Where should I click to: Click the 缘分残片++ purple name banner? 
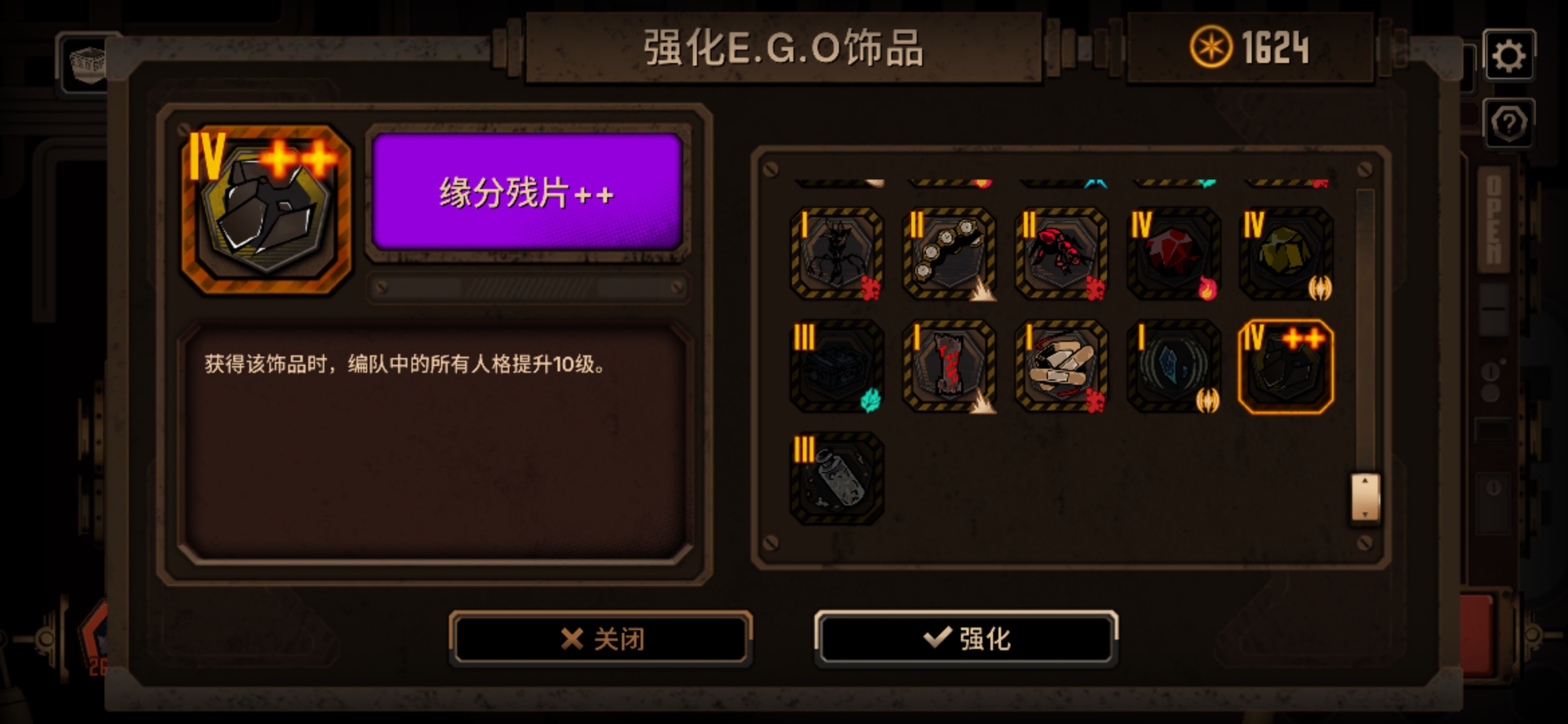click(527, 192)
